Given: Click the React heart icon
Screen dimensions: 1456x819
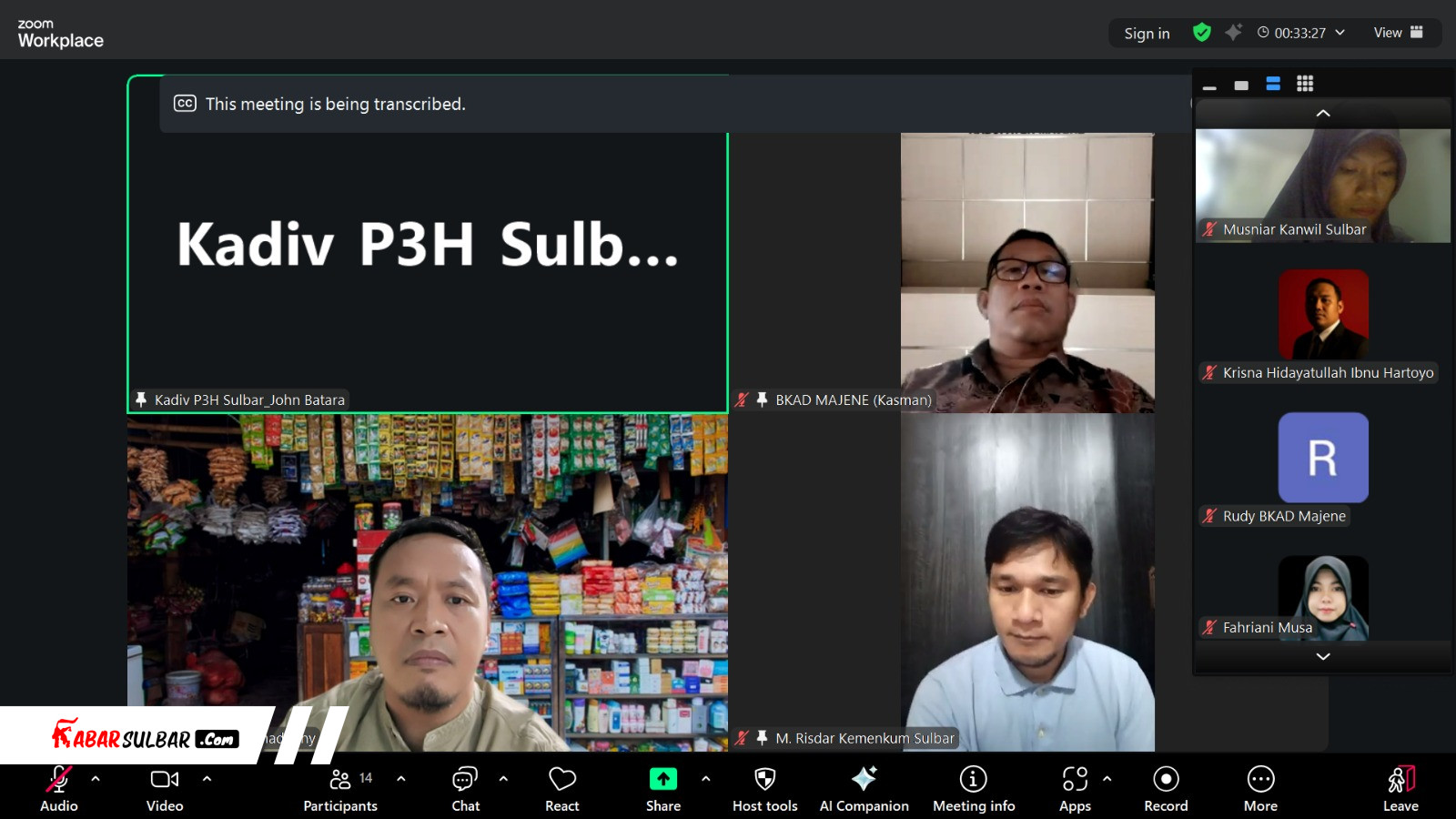Looking at the screenshot, I should pos(561,780).
